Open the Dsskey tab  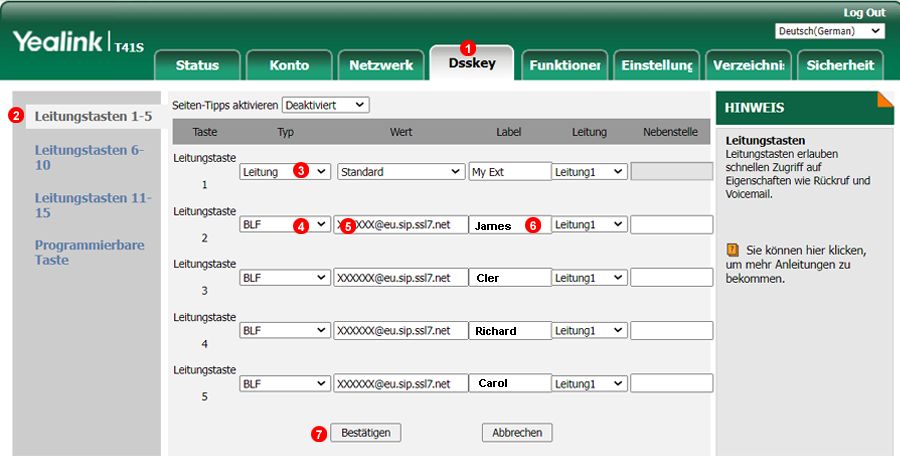tap(471, 64)
